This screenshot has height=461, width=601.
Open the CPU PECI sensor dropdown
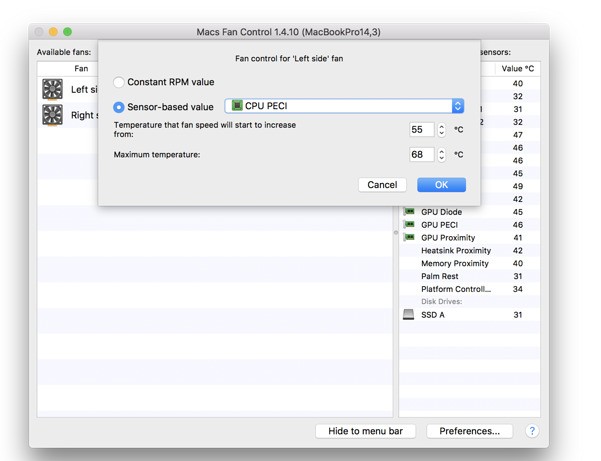(344, 106)
